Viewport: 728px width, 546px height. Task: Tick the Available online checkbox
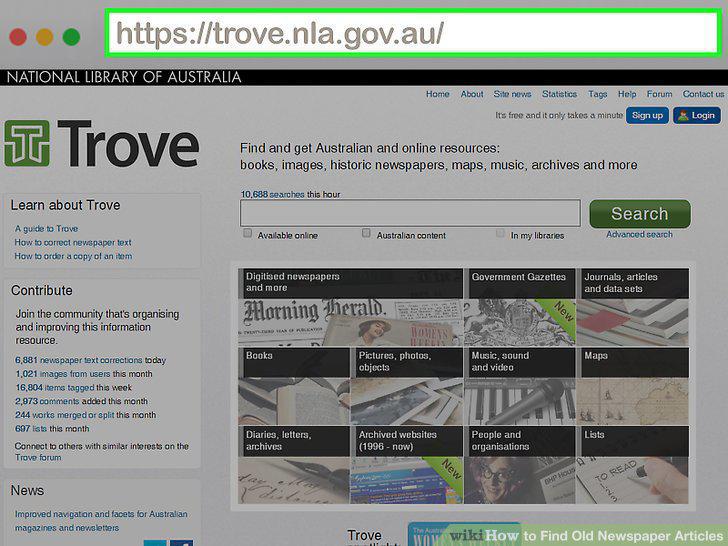pyautogui.click(x=248, y=233)
